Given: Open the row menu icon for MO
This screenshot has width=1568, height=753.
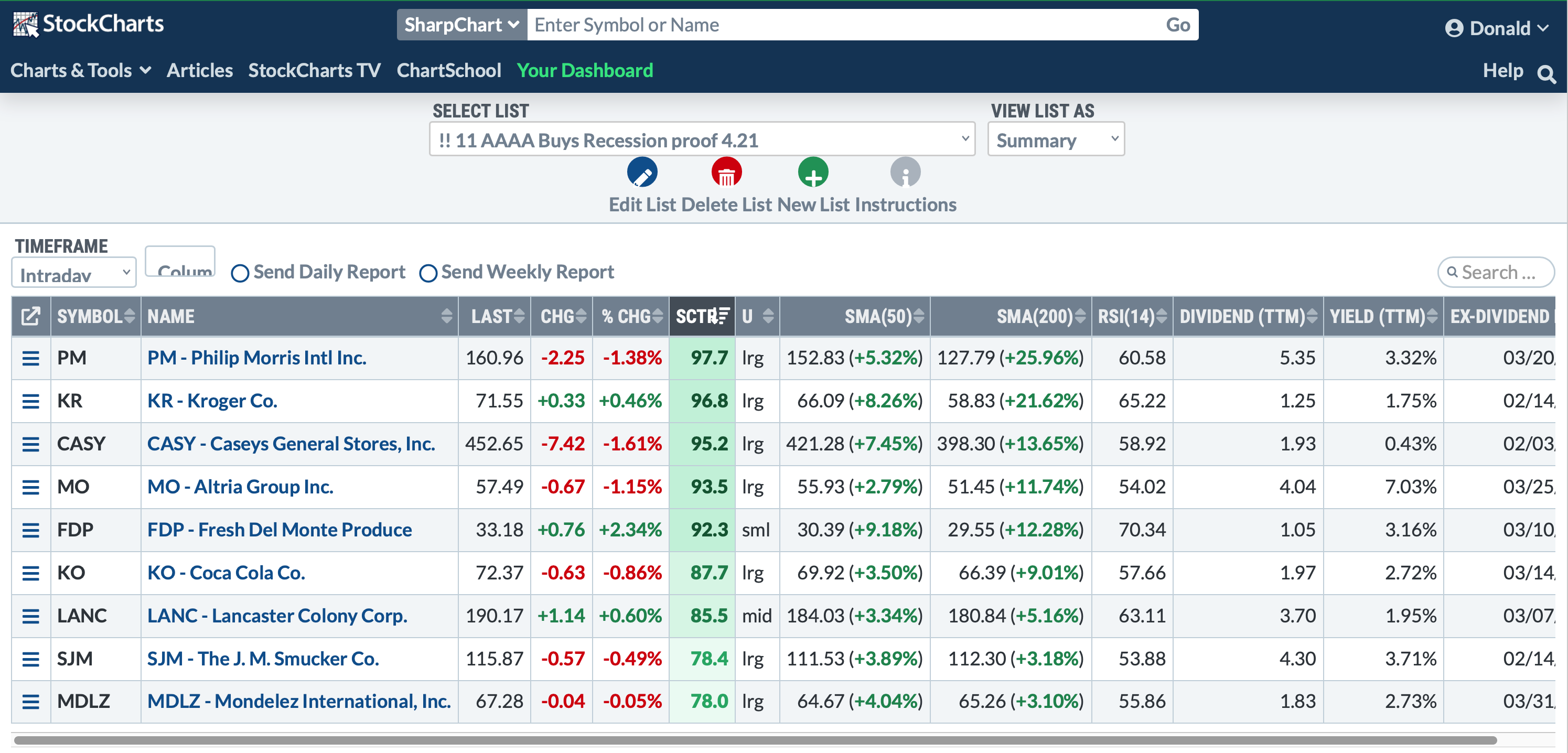Looking at the screenshot, I should [x=30, y=487].
